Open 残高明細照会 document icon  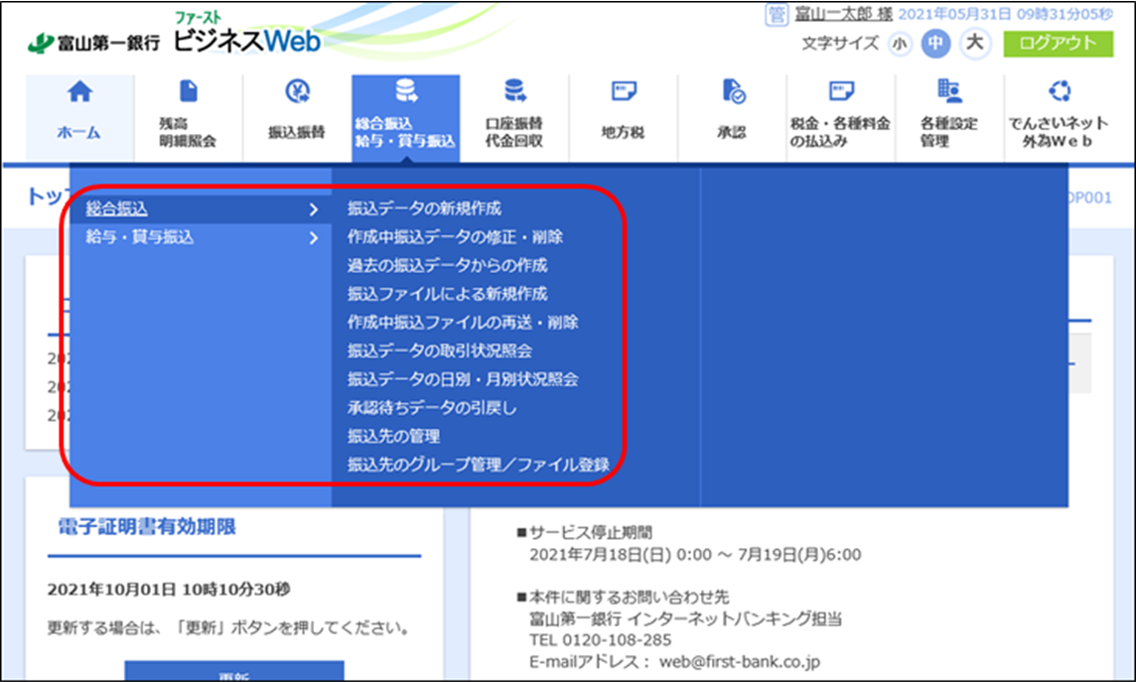coord(187,93)
